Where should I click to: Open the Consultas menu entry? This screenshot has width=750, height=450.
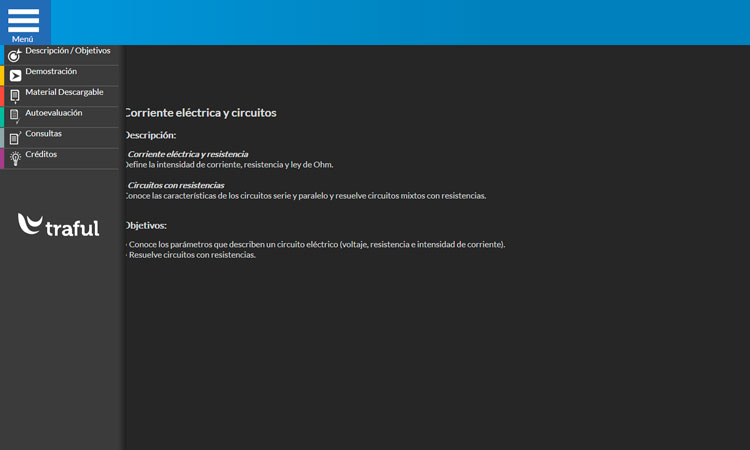point(44,134)
